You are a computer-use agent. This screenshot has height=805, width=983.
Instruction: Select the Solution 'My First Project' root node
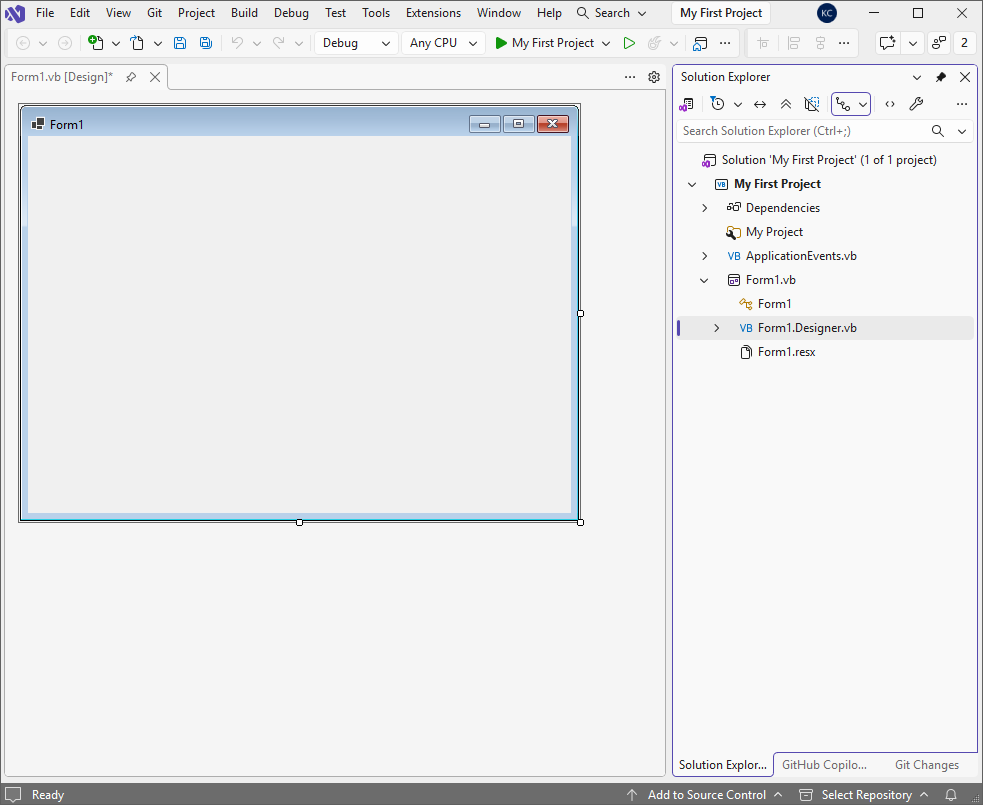(829, 160)
